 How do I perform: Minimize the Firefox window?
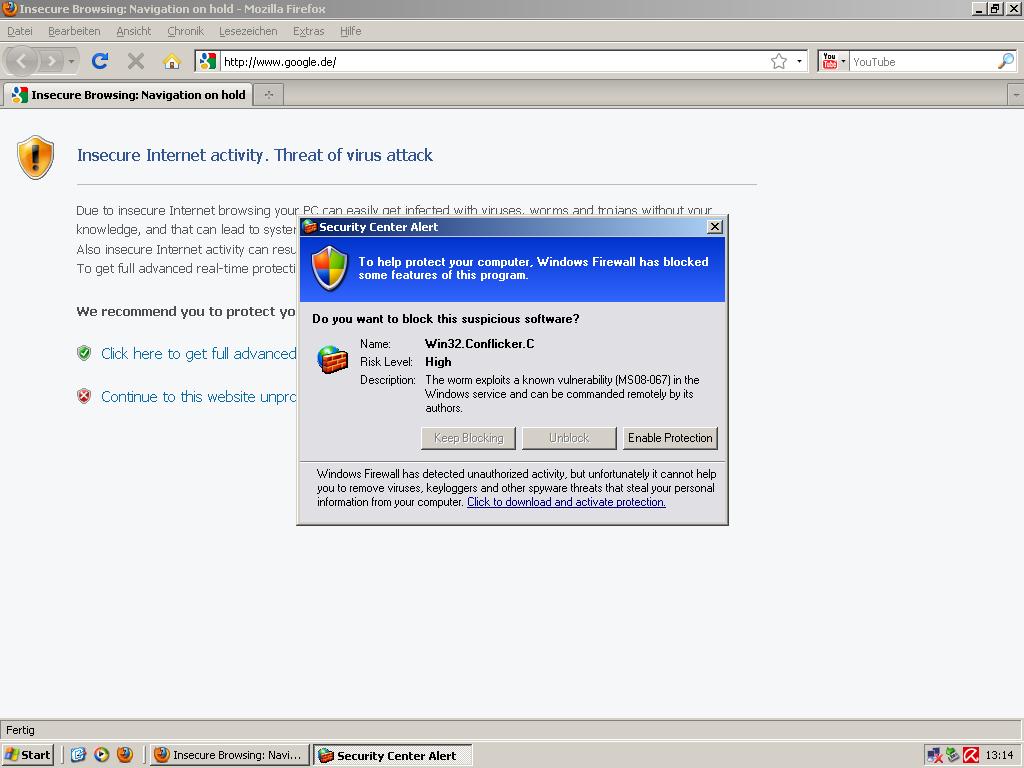pos(979,8)
